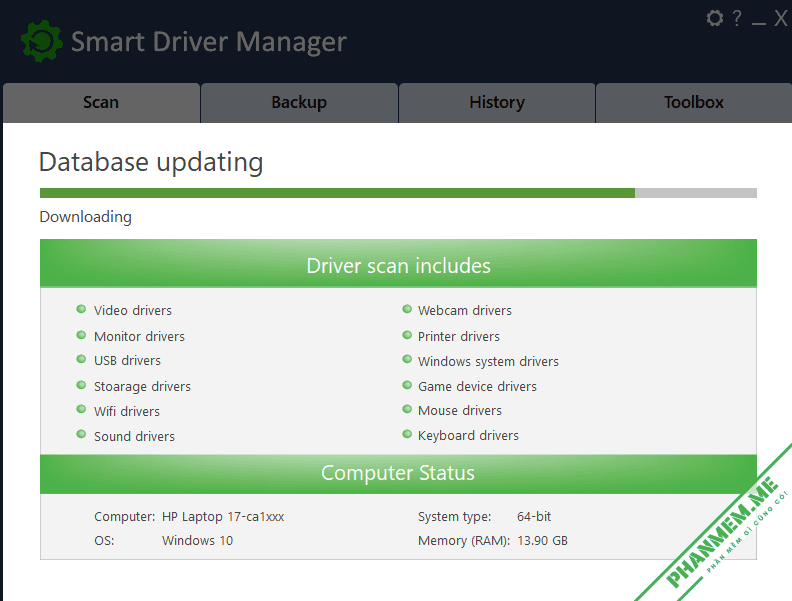Open the Backup tab
Viewport: 792px width, 601px height.
299,103
